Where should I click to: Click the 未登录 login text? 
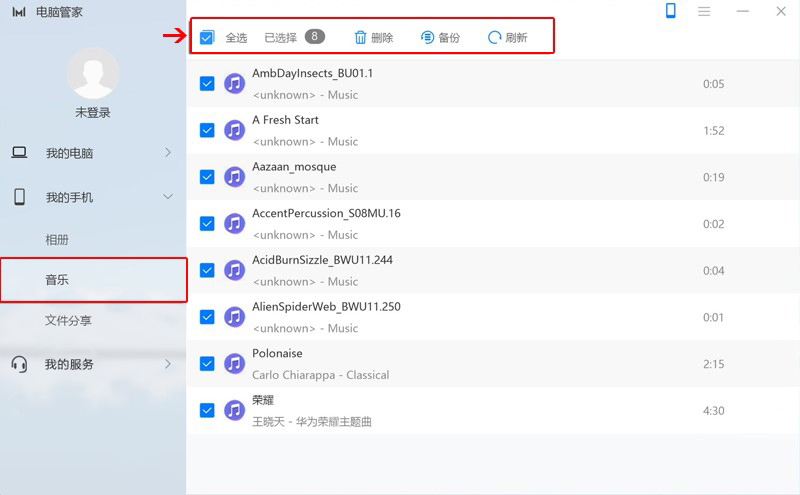pos(93,113)
